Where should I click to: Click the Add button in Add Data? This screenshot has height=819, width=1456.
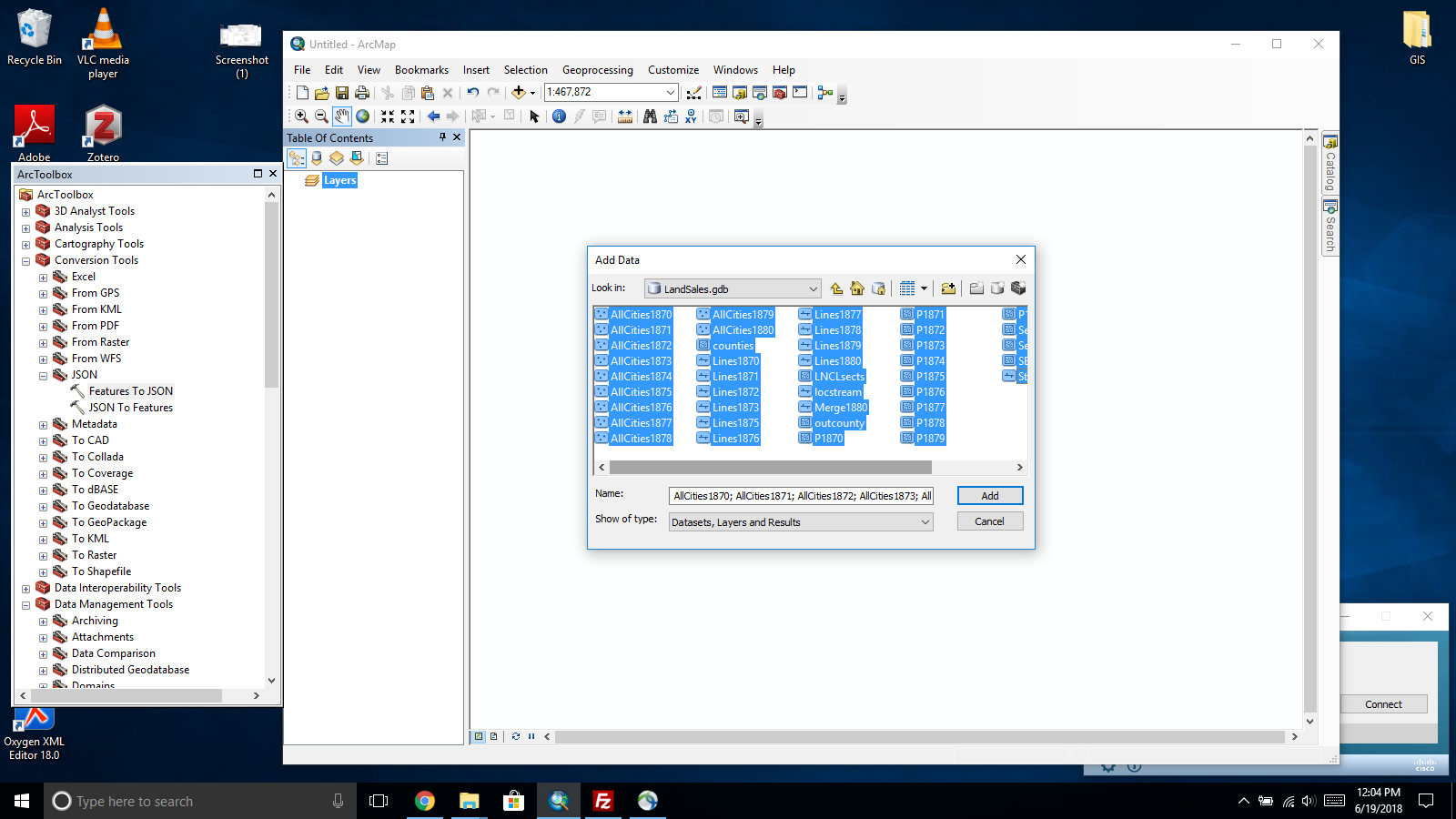[990, 496]
